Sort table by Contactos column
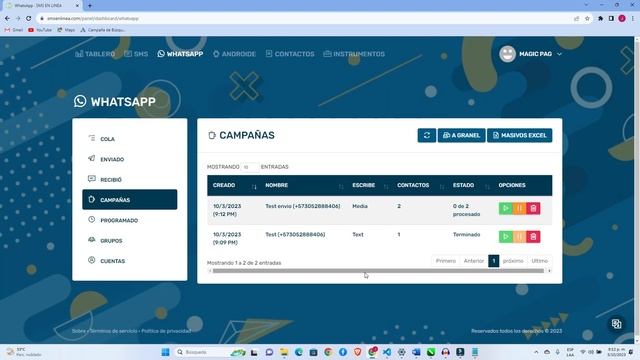 point(419,185)
